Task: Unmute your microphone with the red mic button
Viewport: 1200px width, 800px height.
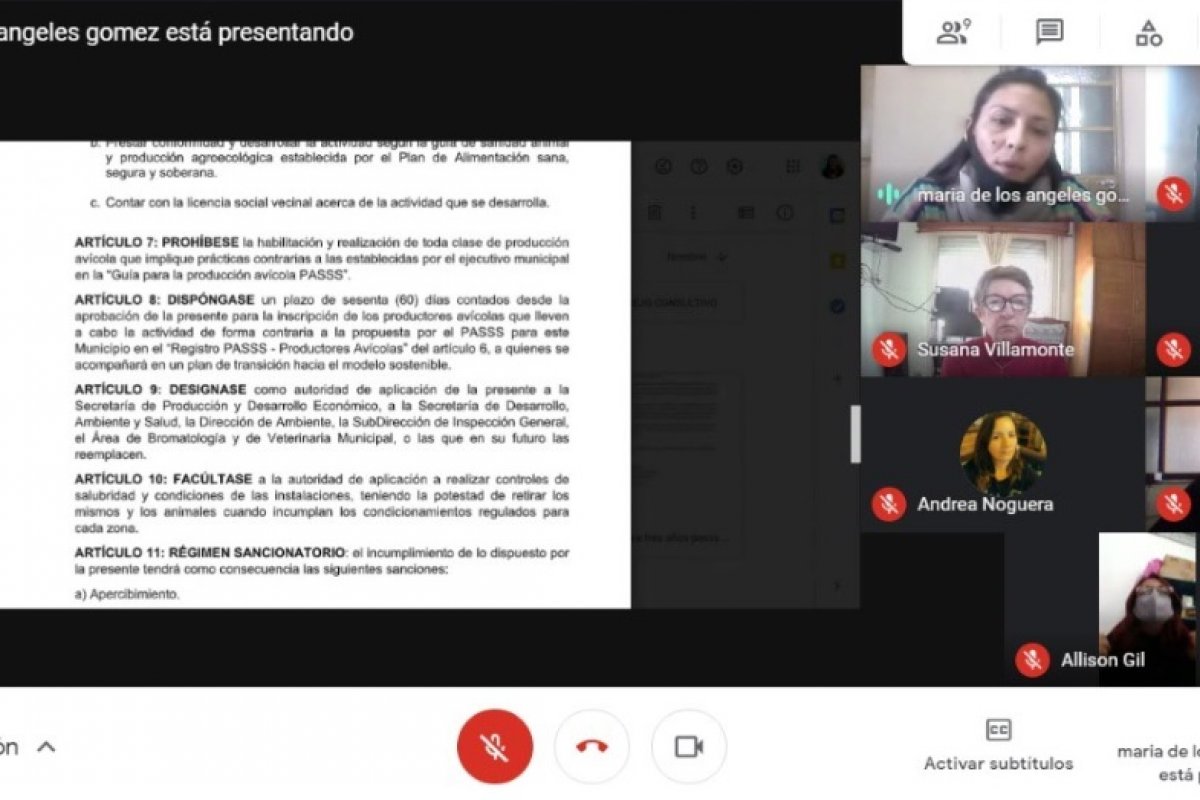Action: [x=494, y=747]
